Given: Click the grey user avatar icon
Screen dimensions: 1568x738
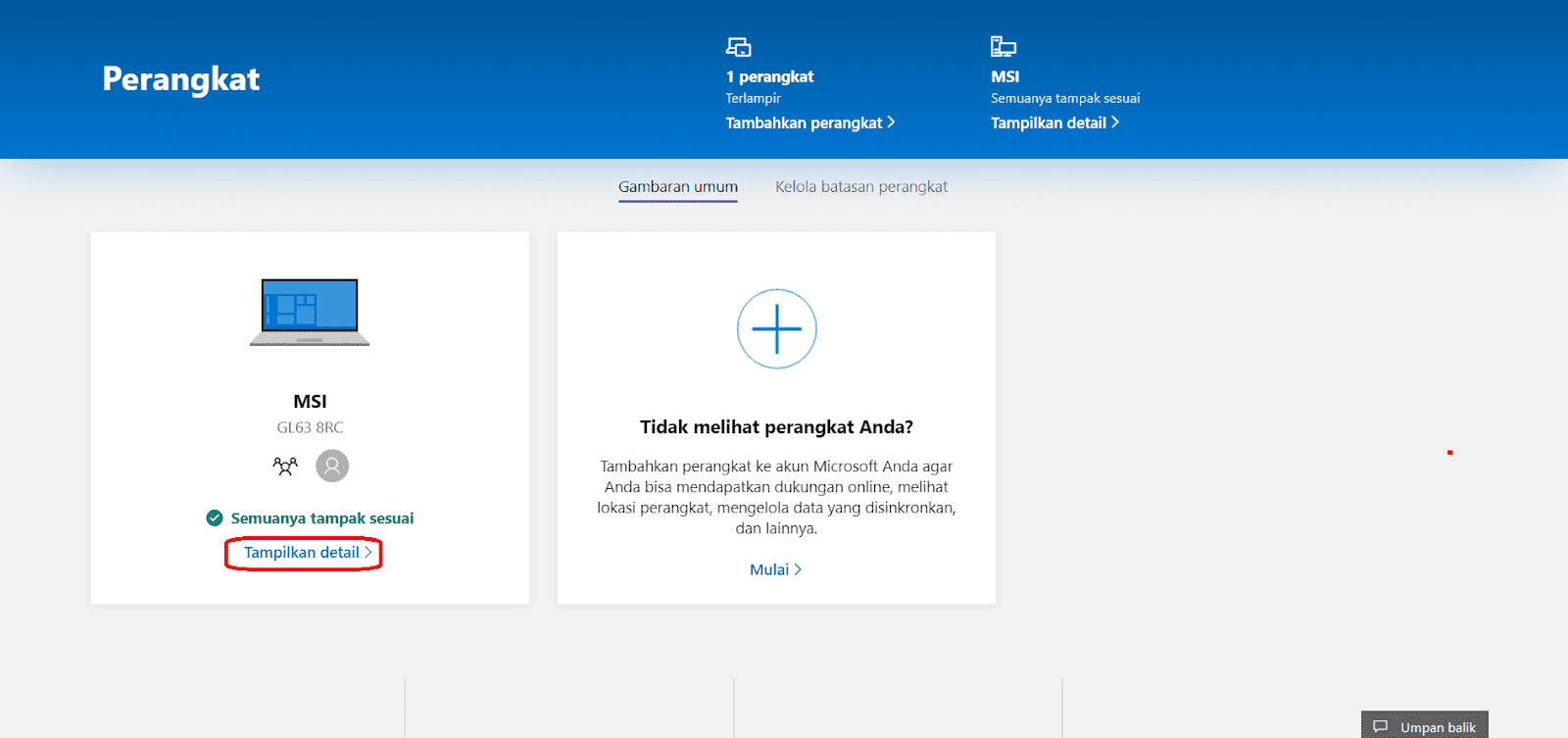Looking at the screenshot, I should coord(332,466).
